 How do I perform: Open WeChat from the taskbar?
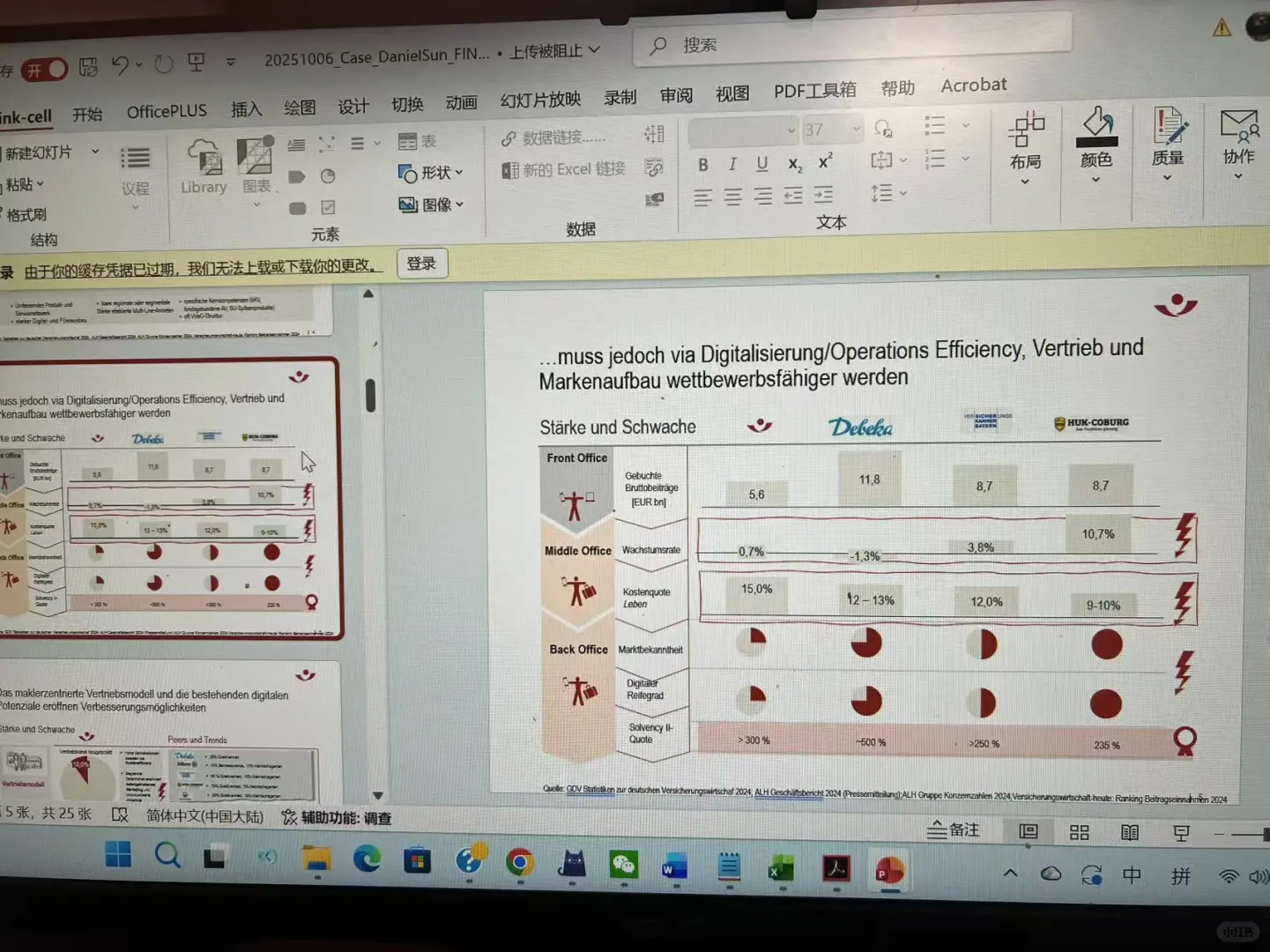click(624, 865)
